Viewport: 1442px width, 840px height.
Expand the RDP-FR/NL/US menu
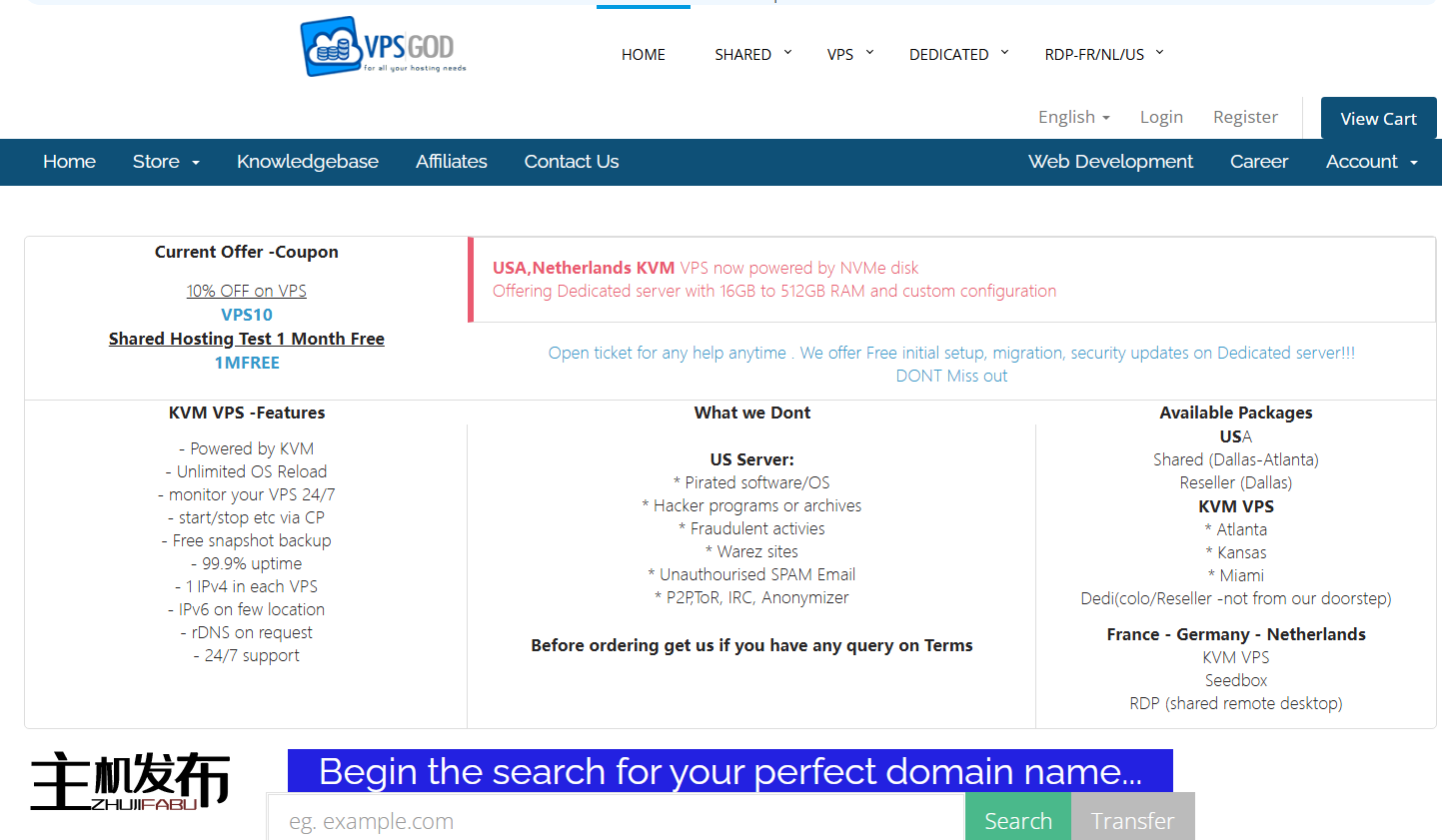[x=1103, y=54]
